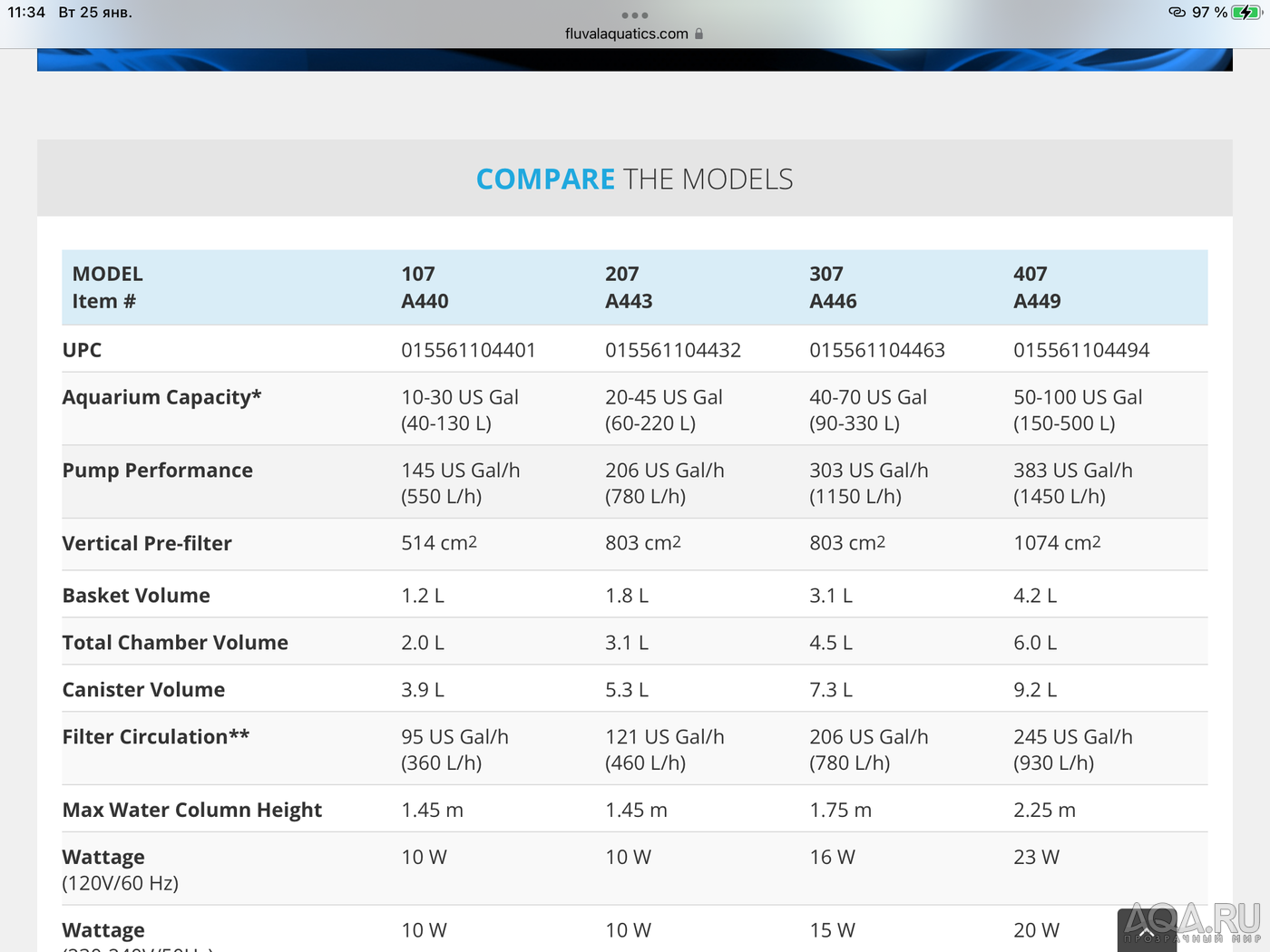The image size is (1270, 952).
Task: Select the 107 A440 column header
Action: pyautogui.click(x=425, y=287)
